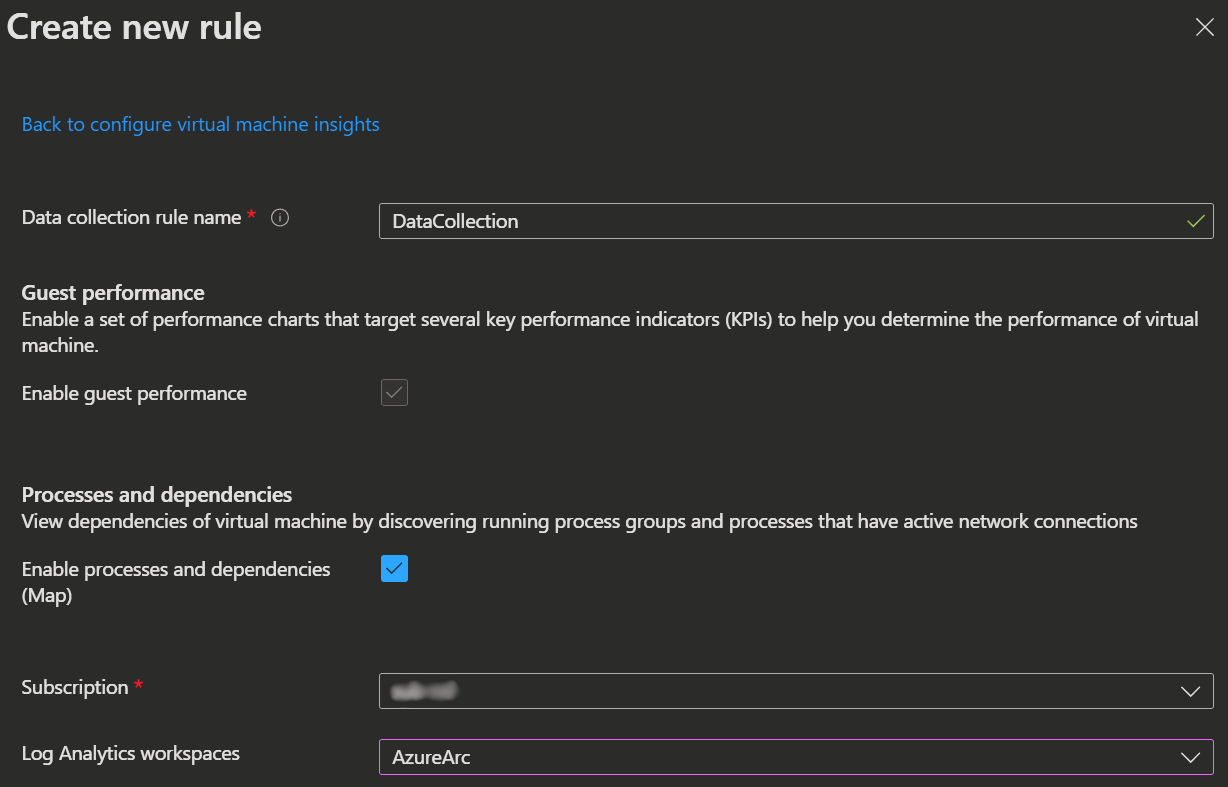Click chevron of Log Analytics workspaces combo box
The height and width of the screenshot is (787, 1228).
coord(1190,758)
